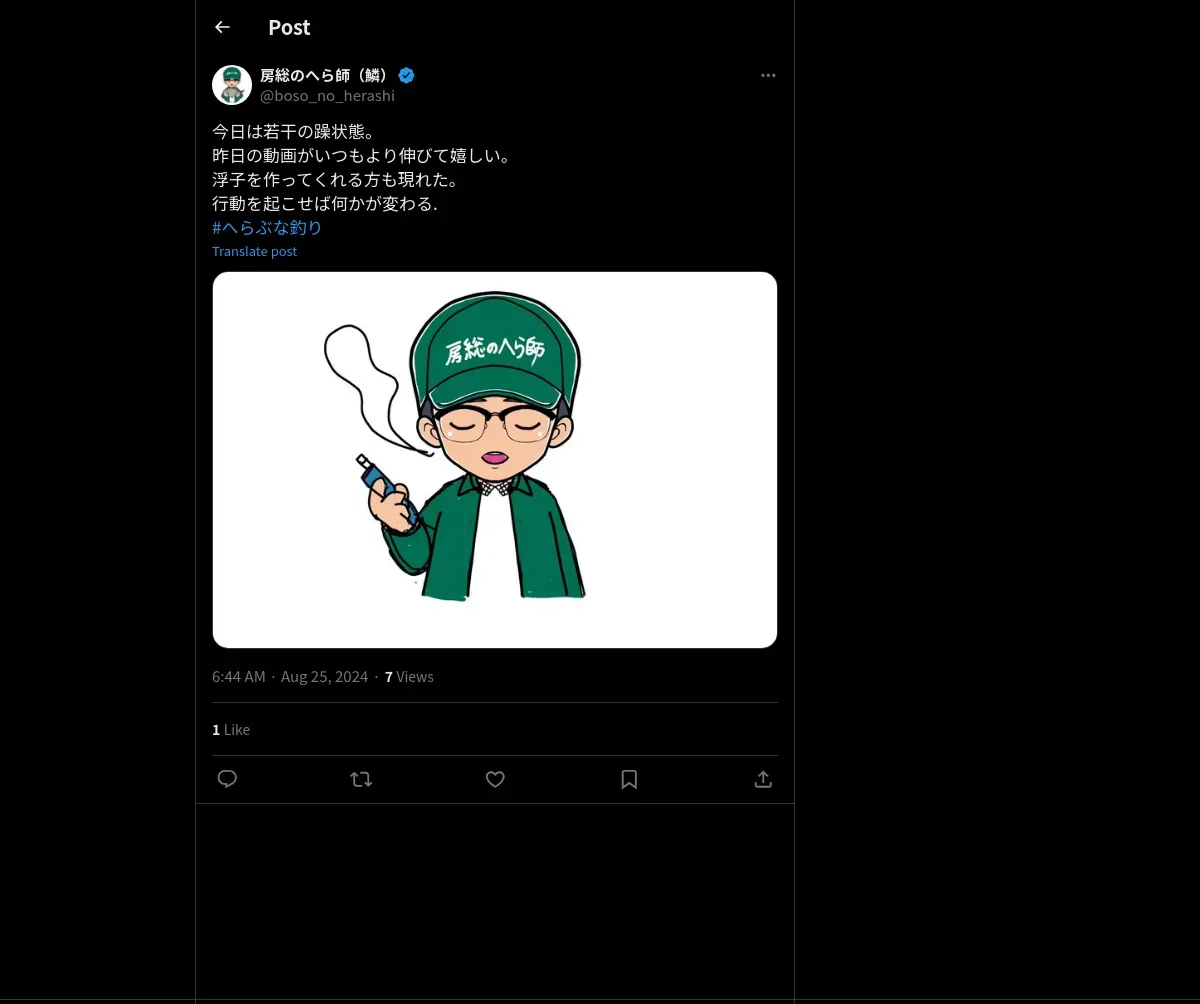
Task: Repost this post via the retweet icon
Action: pos(361,779)
